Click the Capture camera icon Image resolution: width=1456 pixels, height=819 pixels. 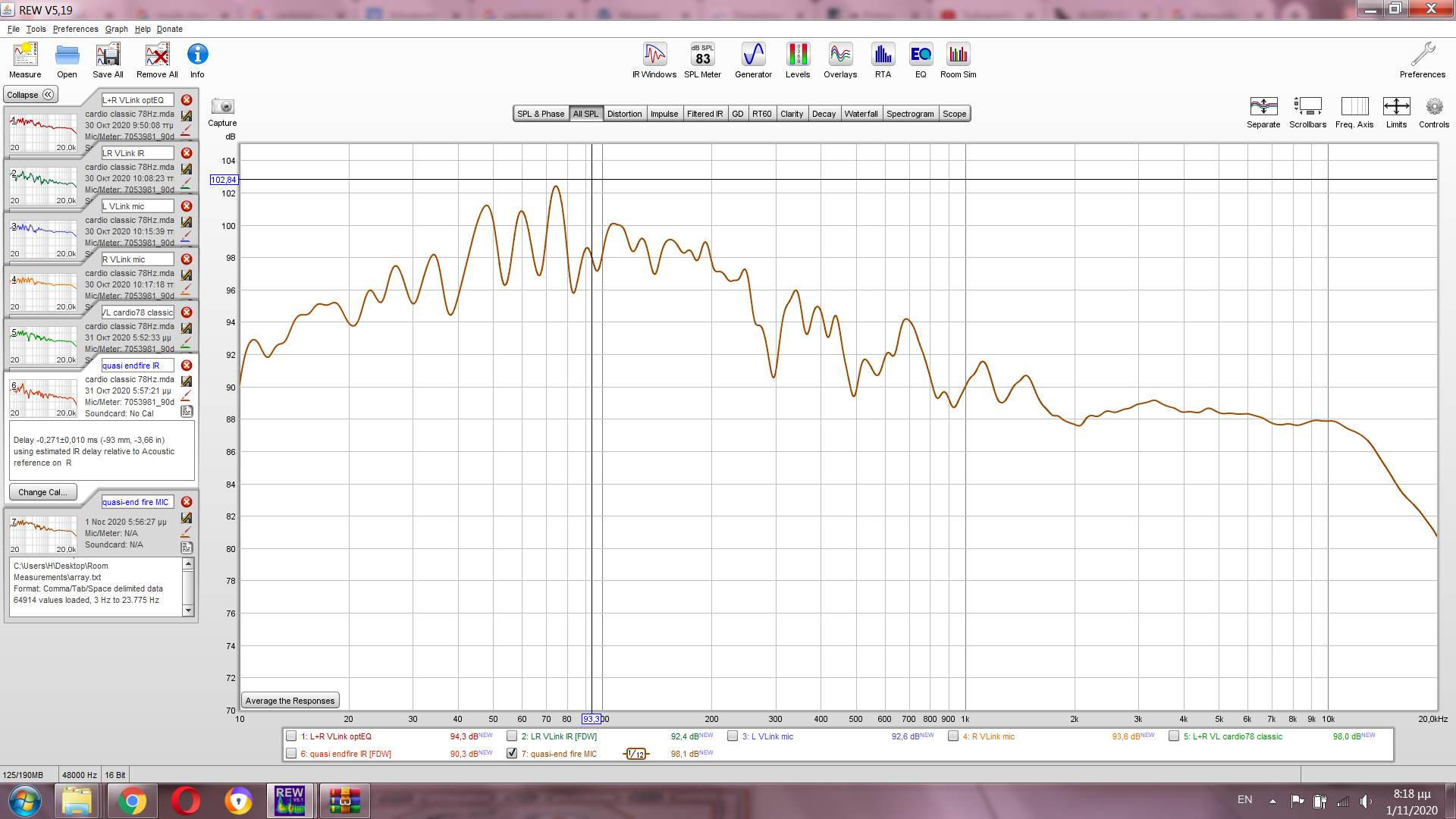pos(222,107)
